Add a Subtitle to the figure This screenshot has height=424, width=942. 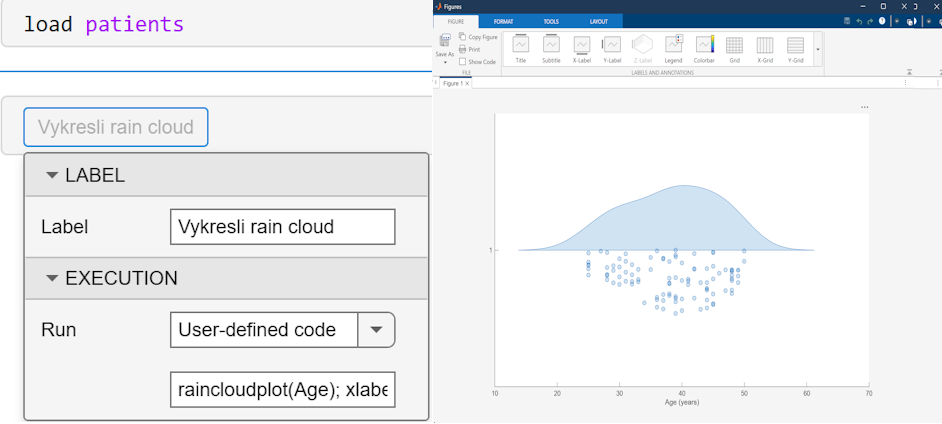click(x=551, y=45)
